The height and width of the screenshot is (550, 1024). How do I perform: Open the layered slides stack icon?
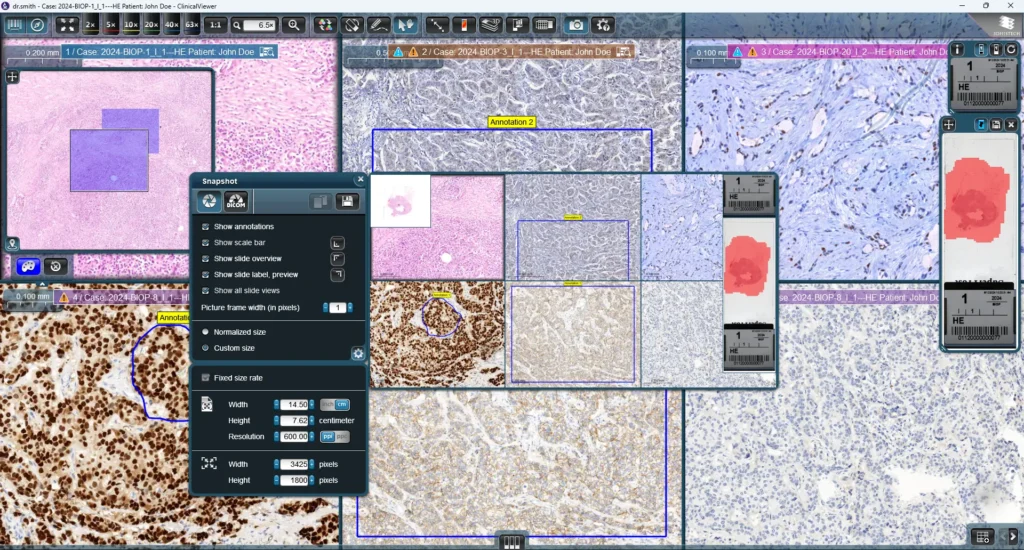point(490,25)
